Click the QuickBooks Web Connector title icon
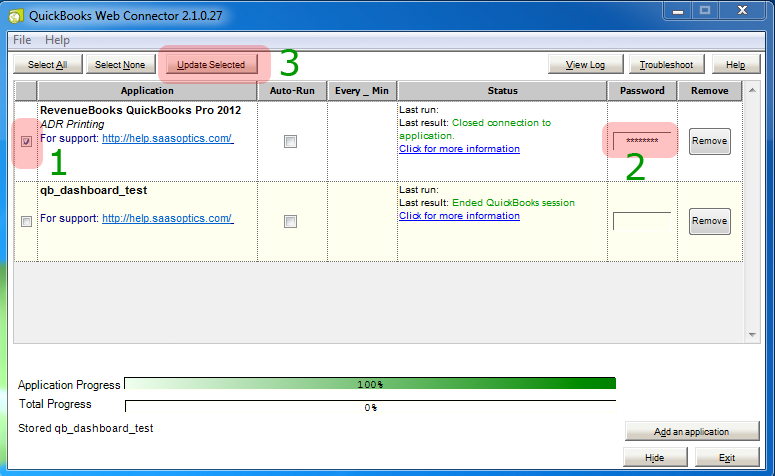The height and width of the screenshot is (476, 775). [x=15, y=16]
